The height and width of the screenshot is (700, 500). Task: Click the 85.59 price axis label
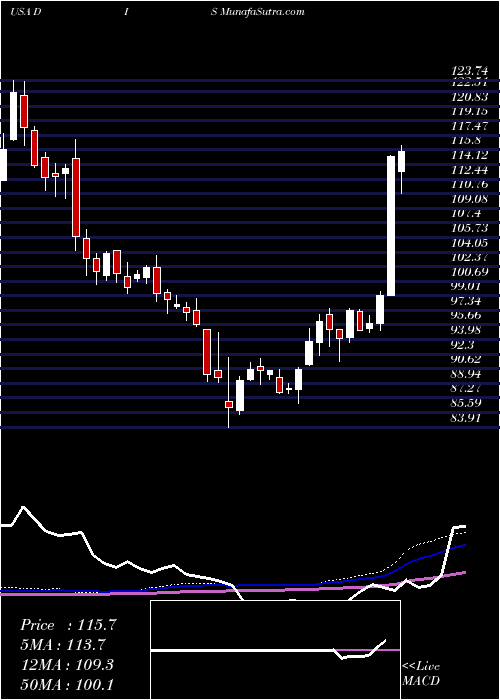(467, 403)
